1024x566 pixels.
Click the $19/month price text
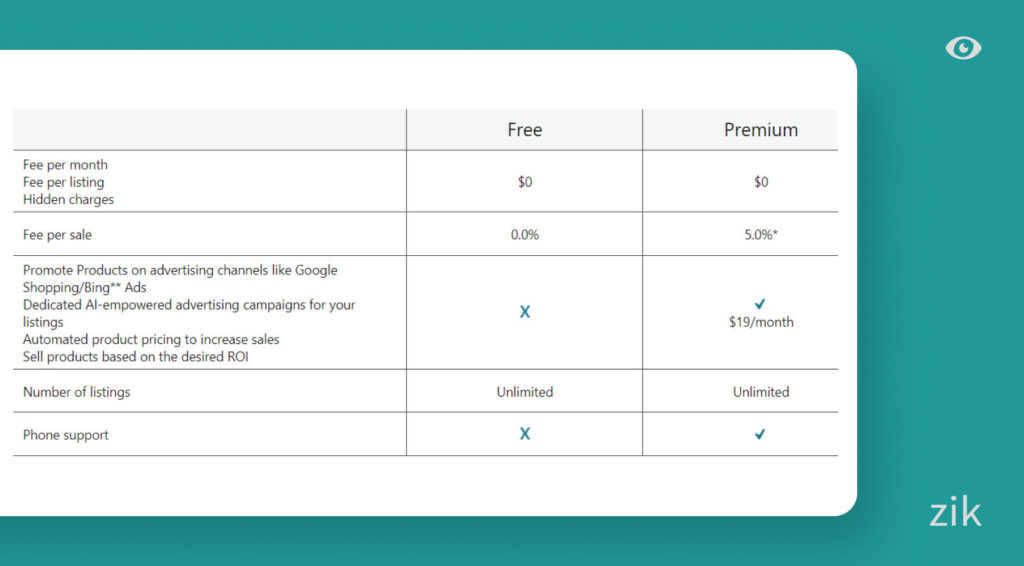click(x=761, y=323)
